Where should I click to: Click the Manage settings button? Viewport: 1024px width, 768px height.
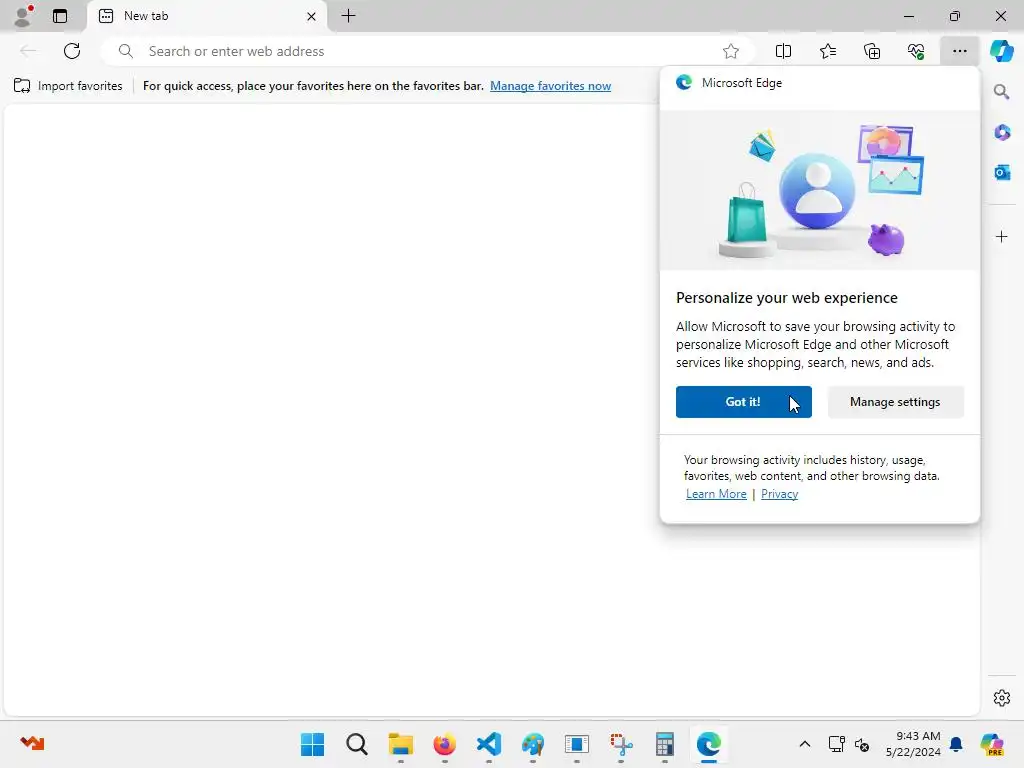[x=895, y=402]
